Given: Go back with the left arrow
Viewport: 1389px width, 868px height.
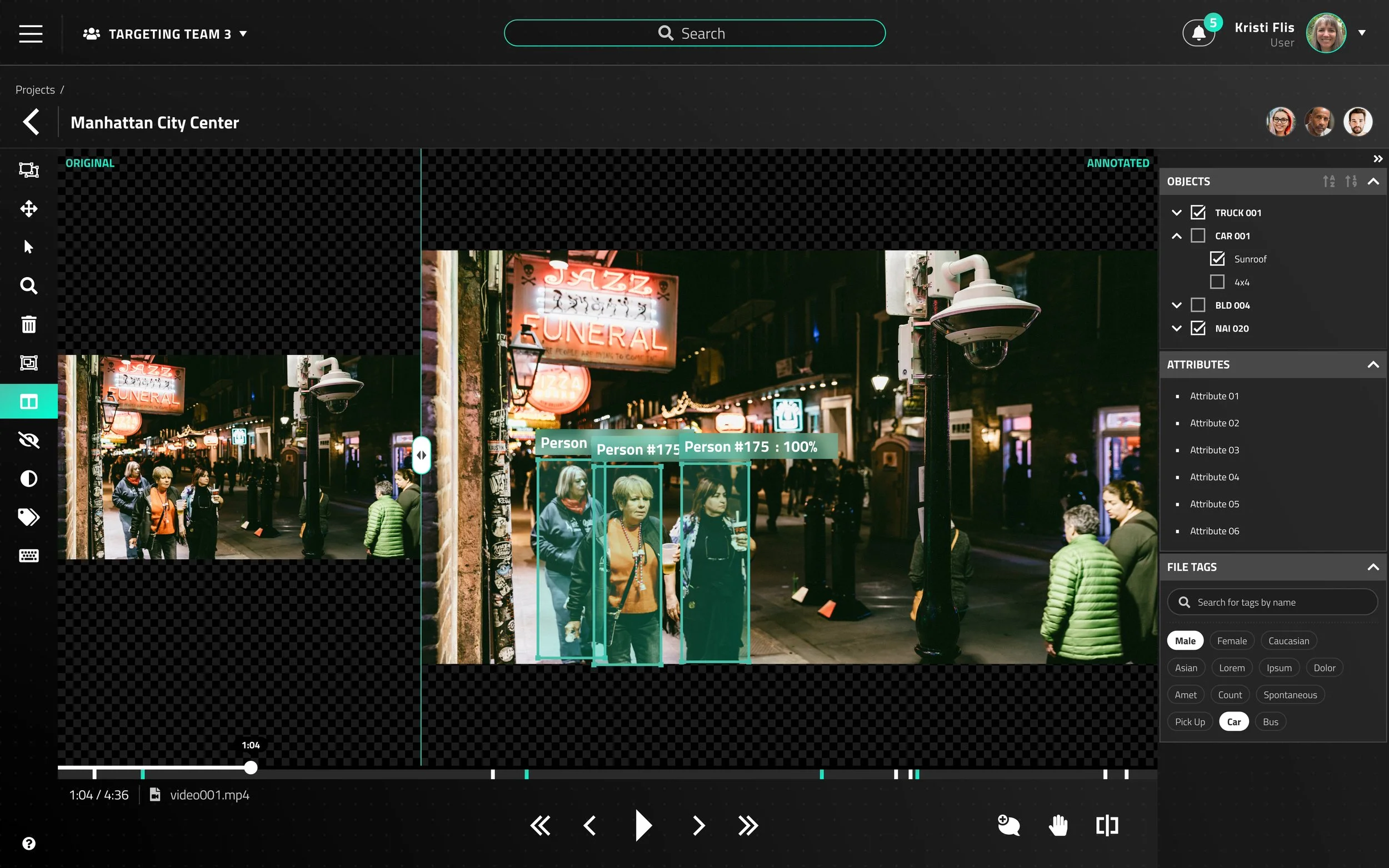Looking at the screenshot, I should pos(31,122).
